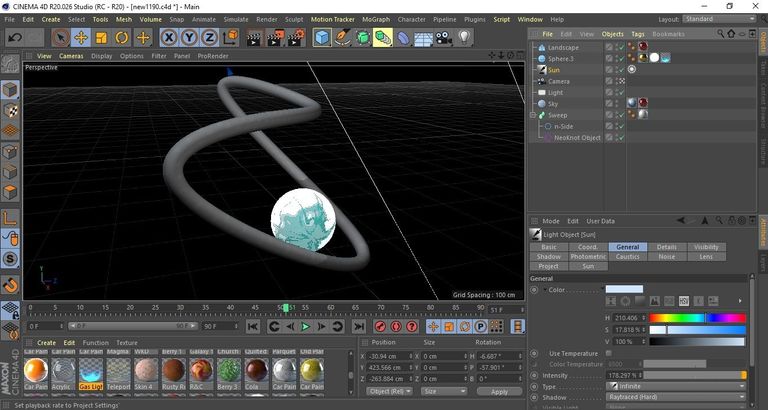Click the Rotation P value field
The image size is (768, 410).
pos(499,367)
